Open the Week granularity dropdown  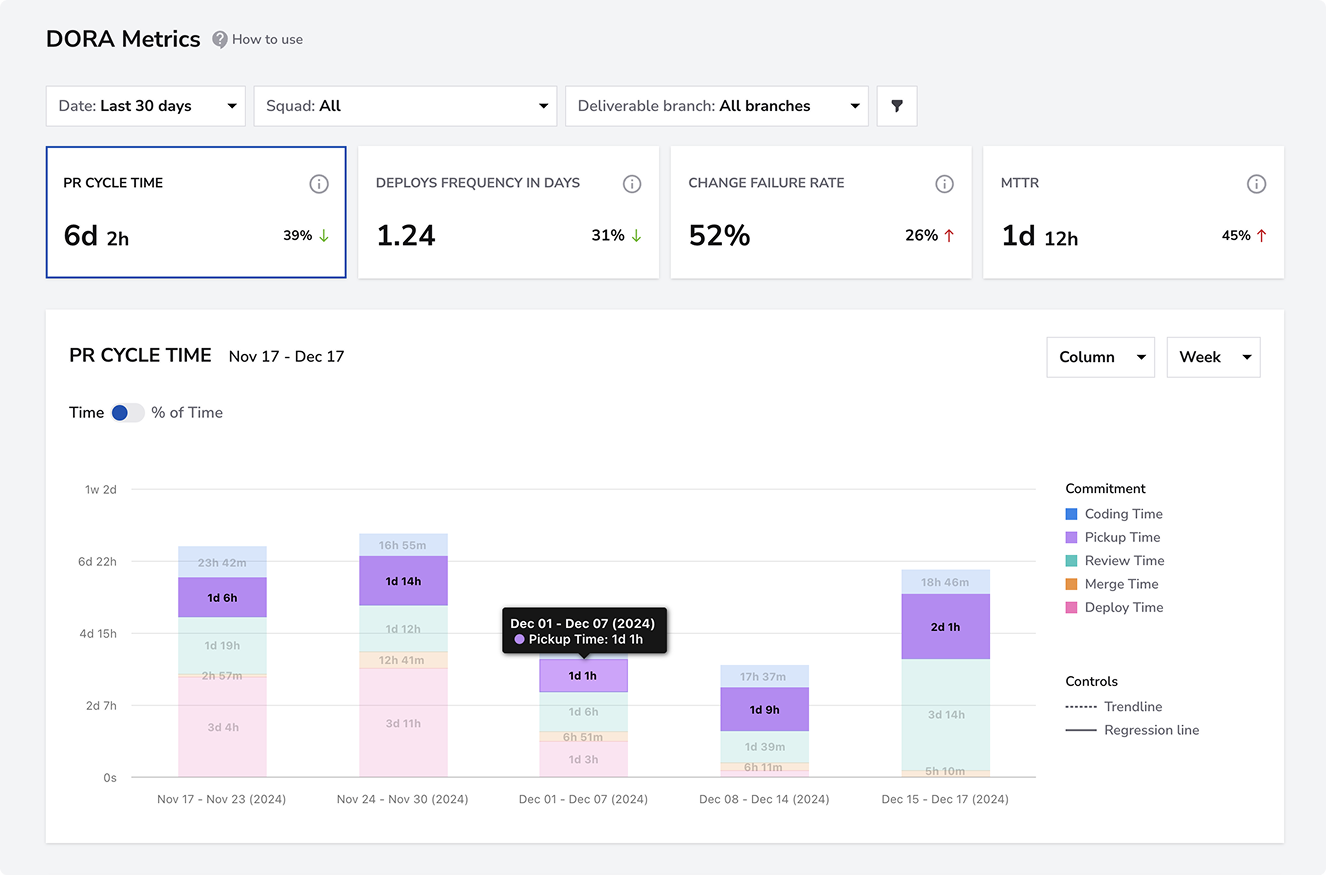coord(1214,357)
